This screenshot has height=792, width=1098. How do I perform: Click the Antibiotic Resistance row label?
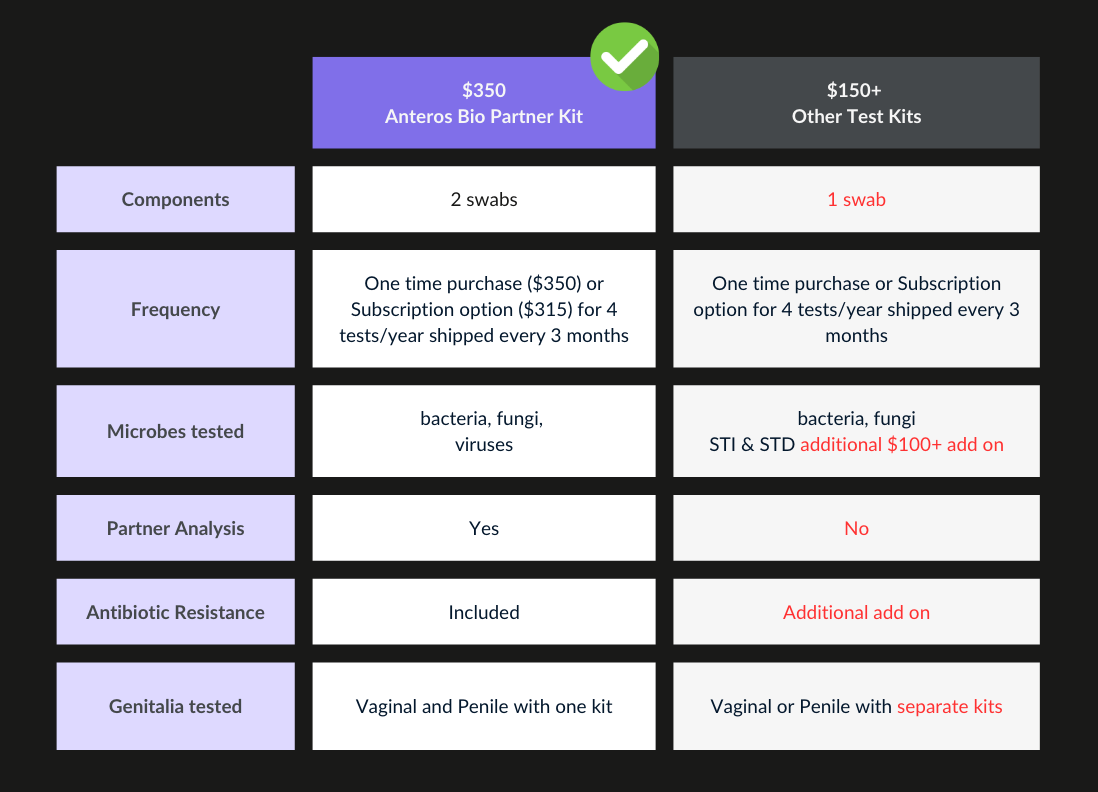(x=175, y=612)
